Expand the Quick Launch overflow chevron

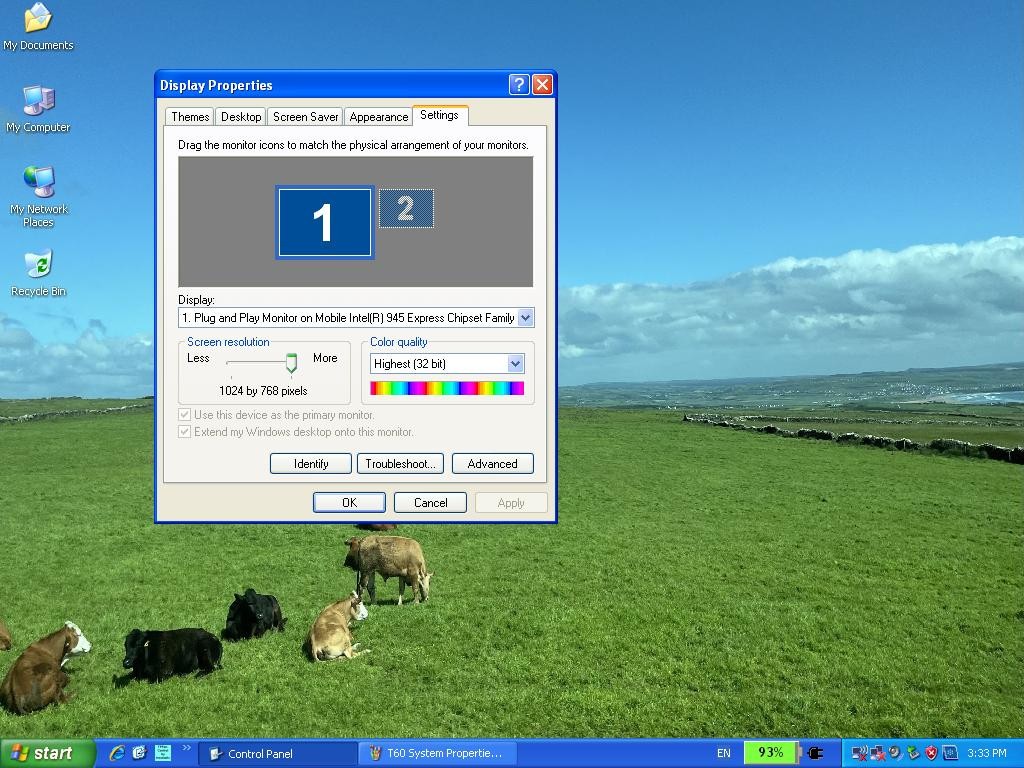click(186, 748)
